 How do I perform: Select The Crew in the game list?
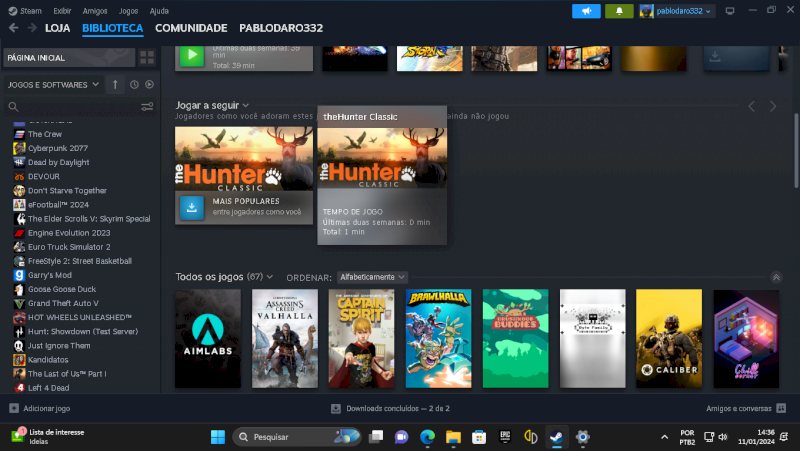pos(45,134)
